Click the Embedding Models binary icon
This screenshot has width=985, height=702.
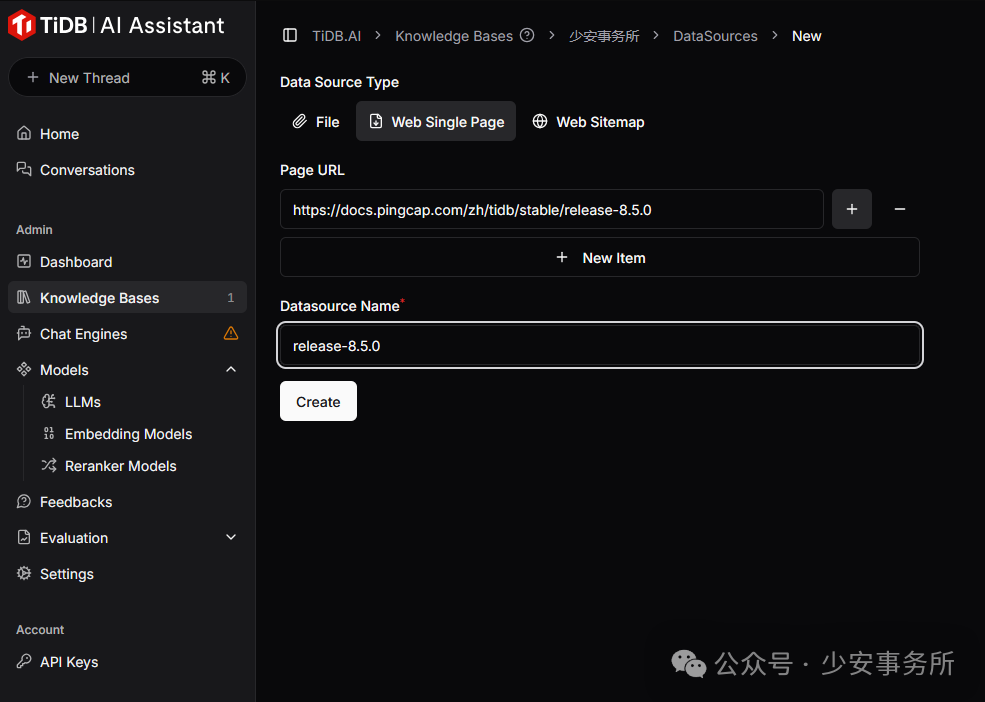[49, 433]
